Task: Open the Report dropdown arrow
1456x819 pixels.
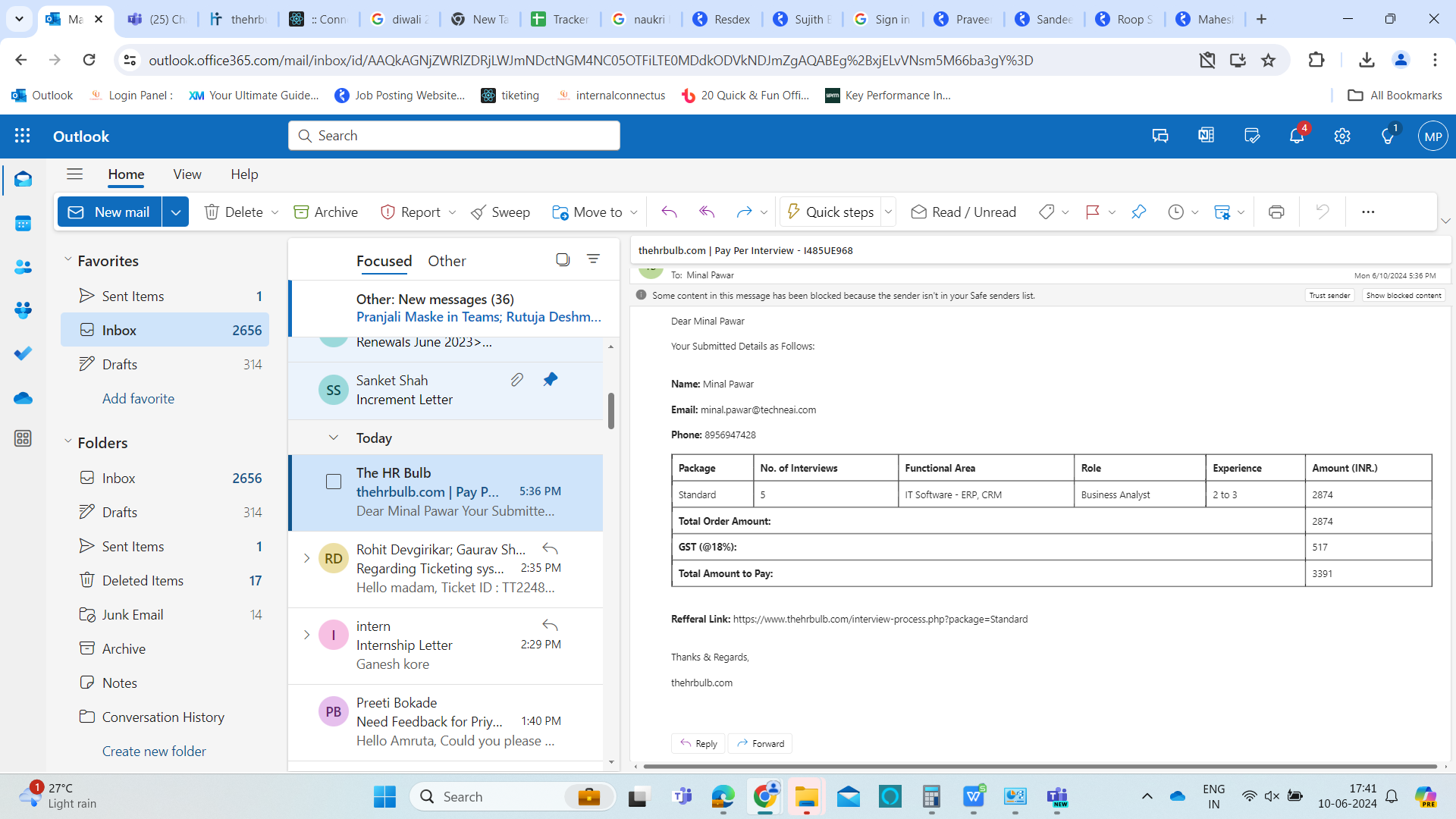Action: point(453,212)
